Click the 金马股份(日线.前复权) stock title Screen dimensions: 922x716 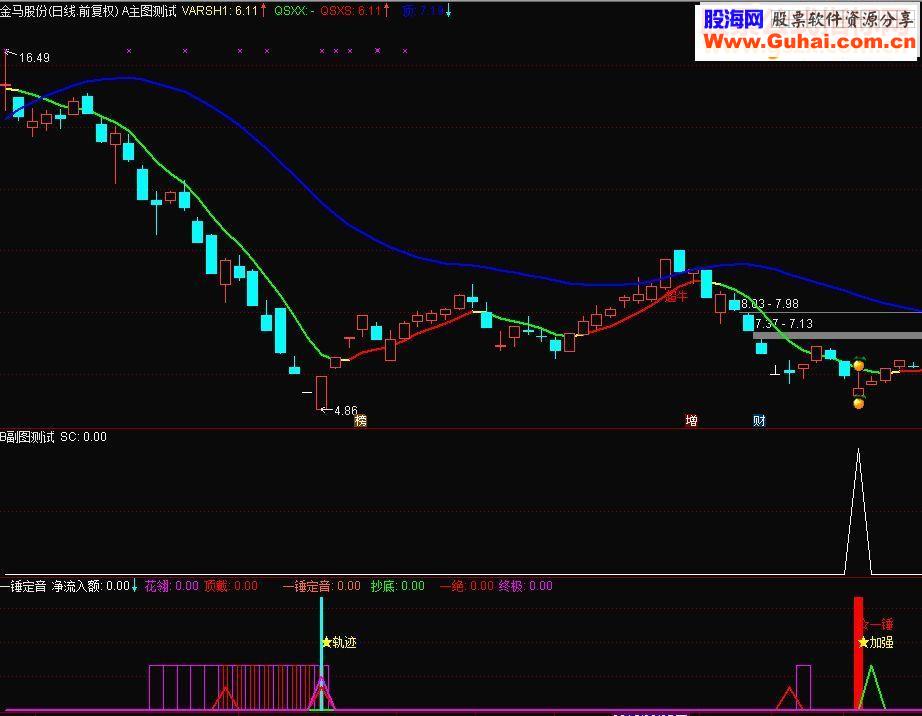point(59,11)
